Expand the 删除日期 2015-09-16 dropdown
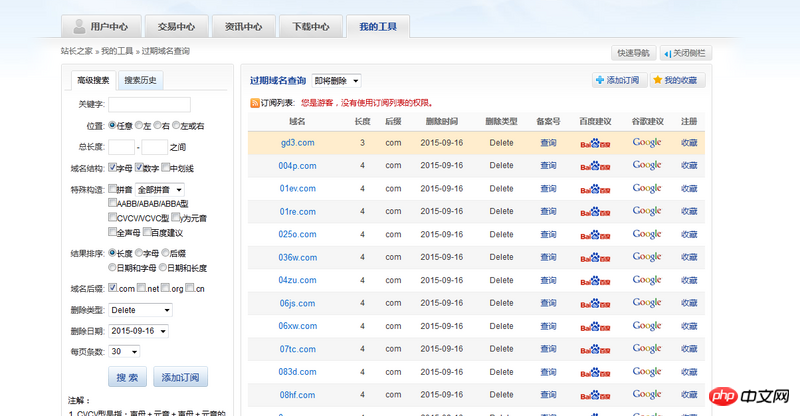The height and width of the screenshot is (416, 800). point(140,331)
